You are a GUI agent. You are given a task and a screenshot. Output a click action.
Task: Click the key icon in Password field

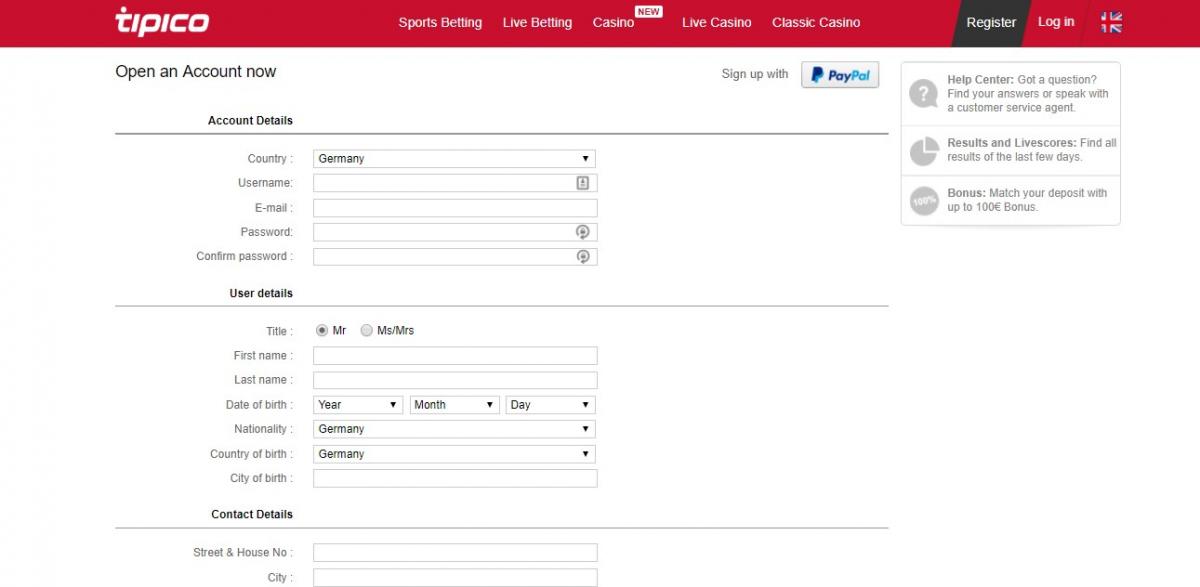pyautogui.click(x=583, y=232)
